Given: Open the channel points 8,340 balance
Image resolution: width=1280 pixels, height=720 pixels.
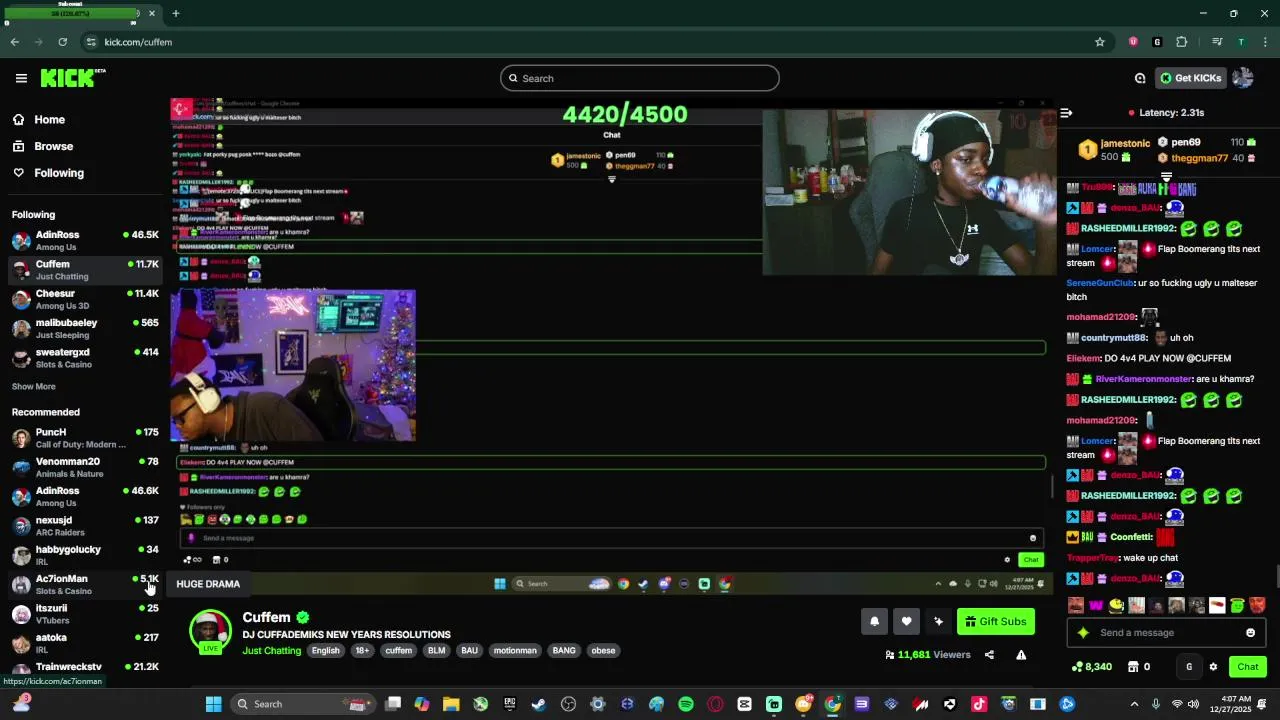Looking at the screenshot, I should pyautogui.click(x=1092, y=667).
